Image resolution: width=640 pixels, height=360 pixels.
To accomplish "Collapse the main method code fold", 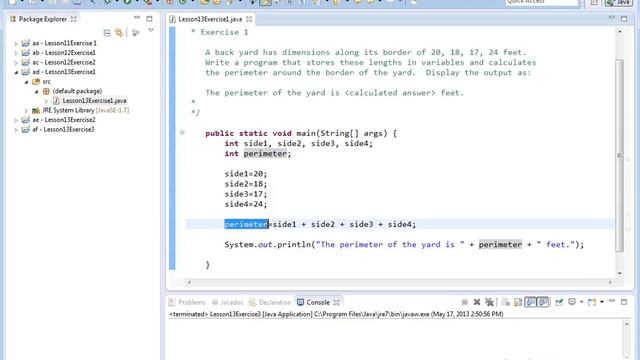I will 182,132.
